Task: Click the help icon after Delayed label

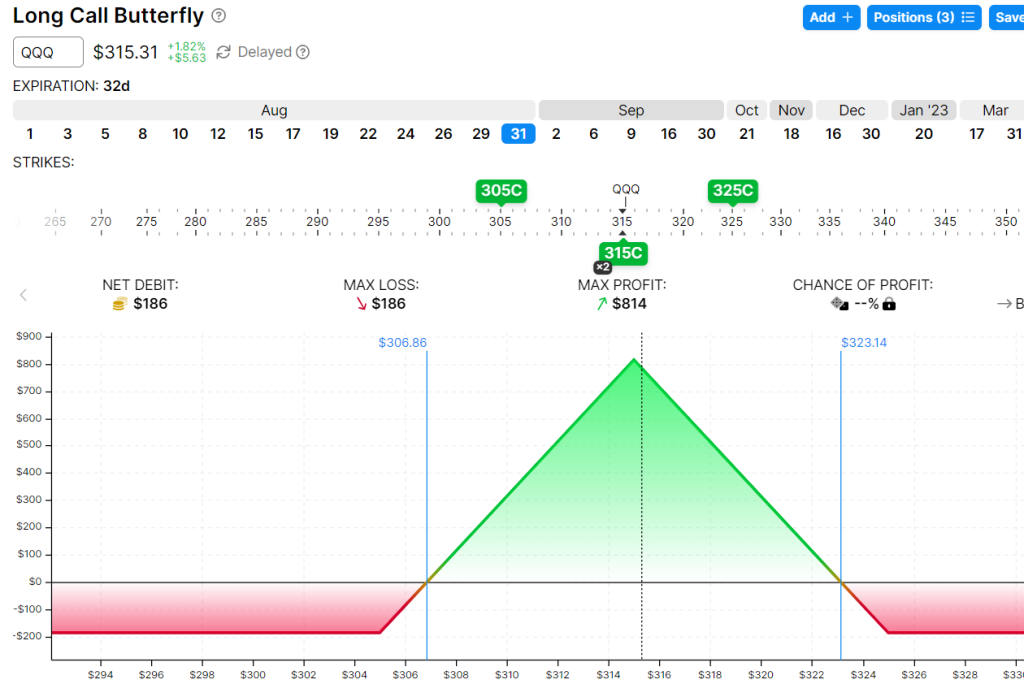Action: (x=303, y=52)
